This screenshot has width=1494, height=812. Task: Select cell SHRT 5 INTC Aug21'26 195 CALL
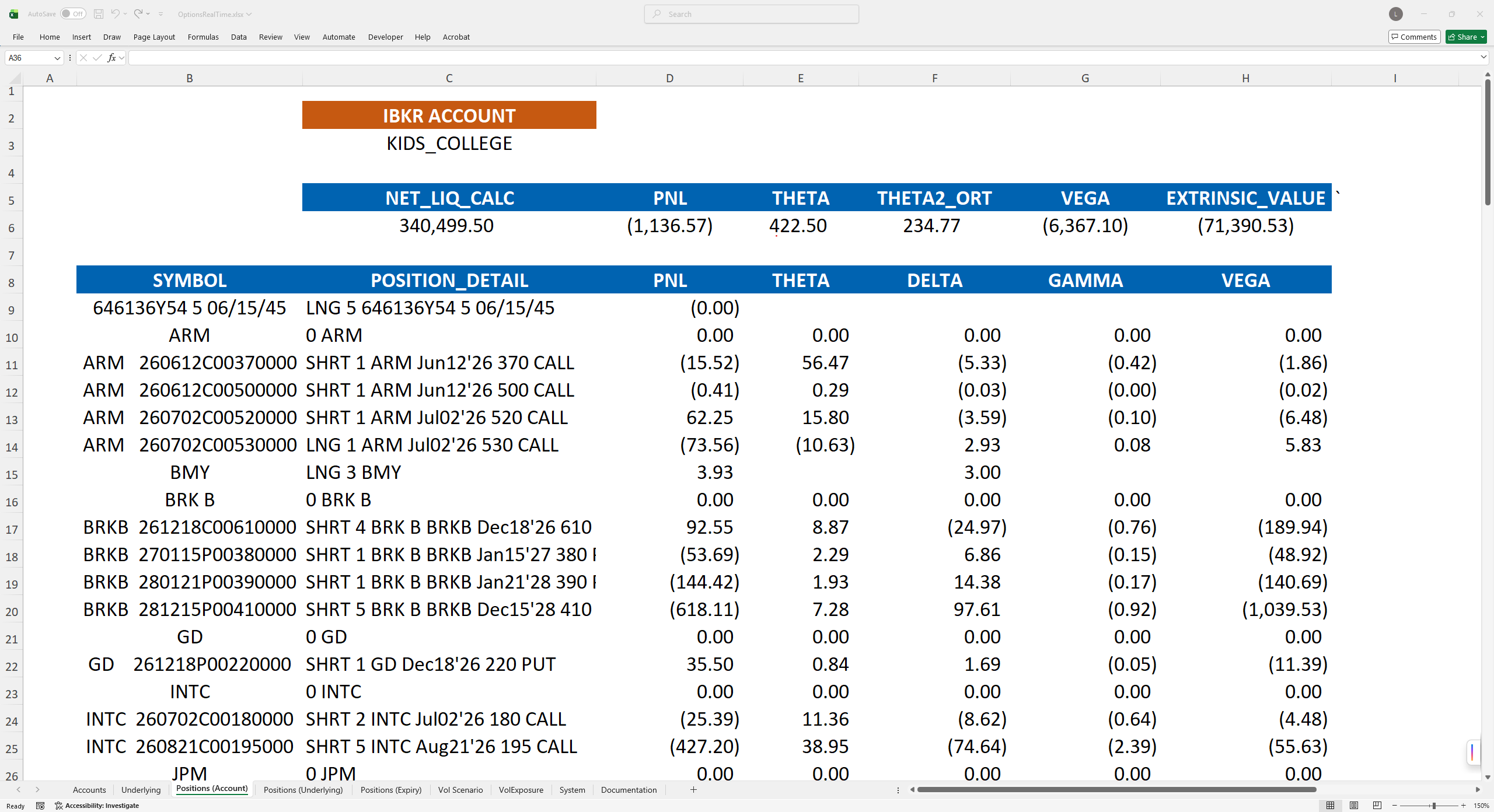(x=449, y=747)
